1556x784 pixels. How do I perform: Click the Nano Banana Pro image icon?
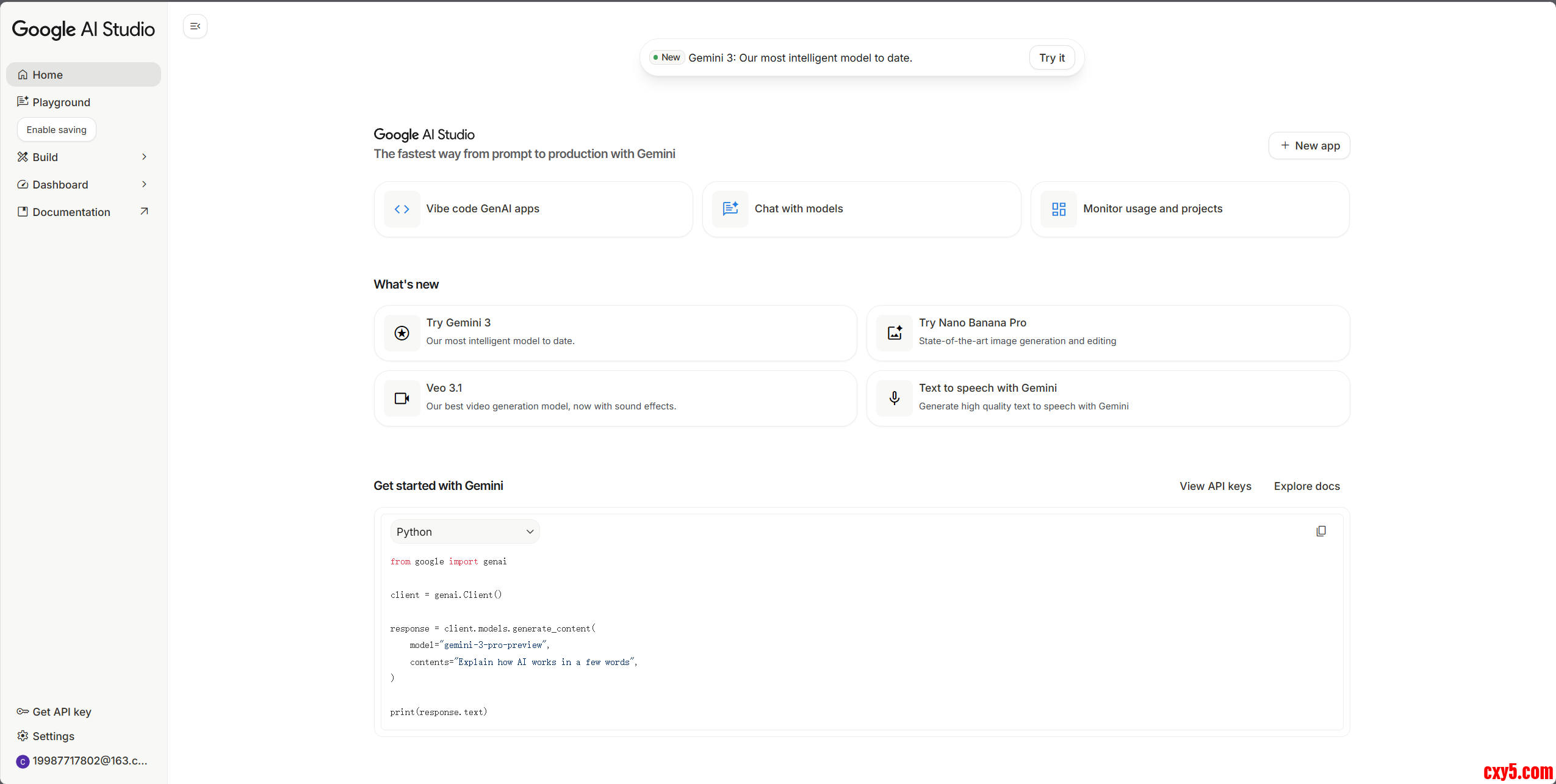pos(895,333)
